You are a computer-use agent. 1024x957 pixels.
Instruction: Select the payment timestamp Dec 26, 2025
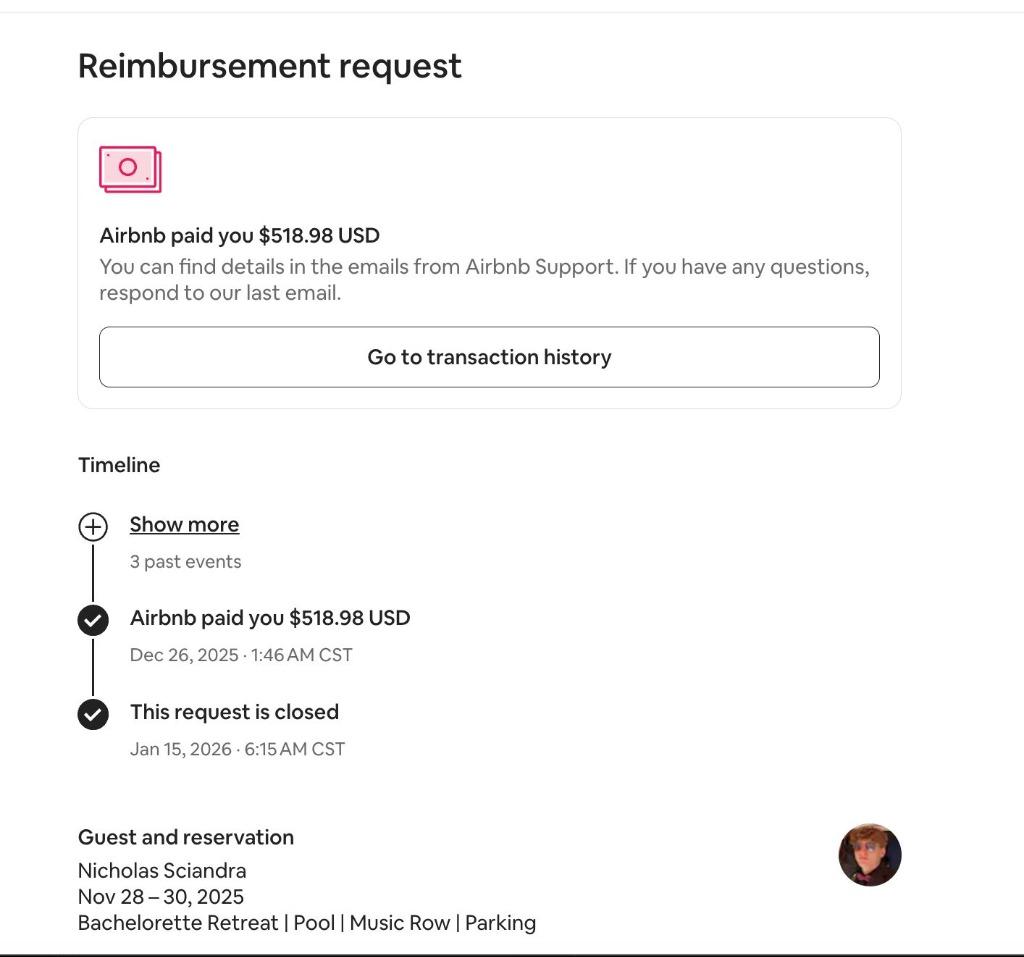point(241,655)
